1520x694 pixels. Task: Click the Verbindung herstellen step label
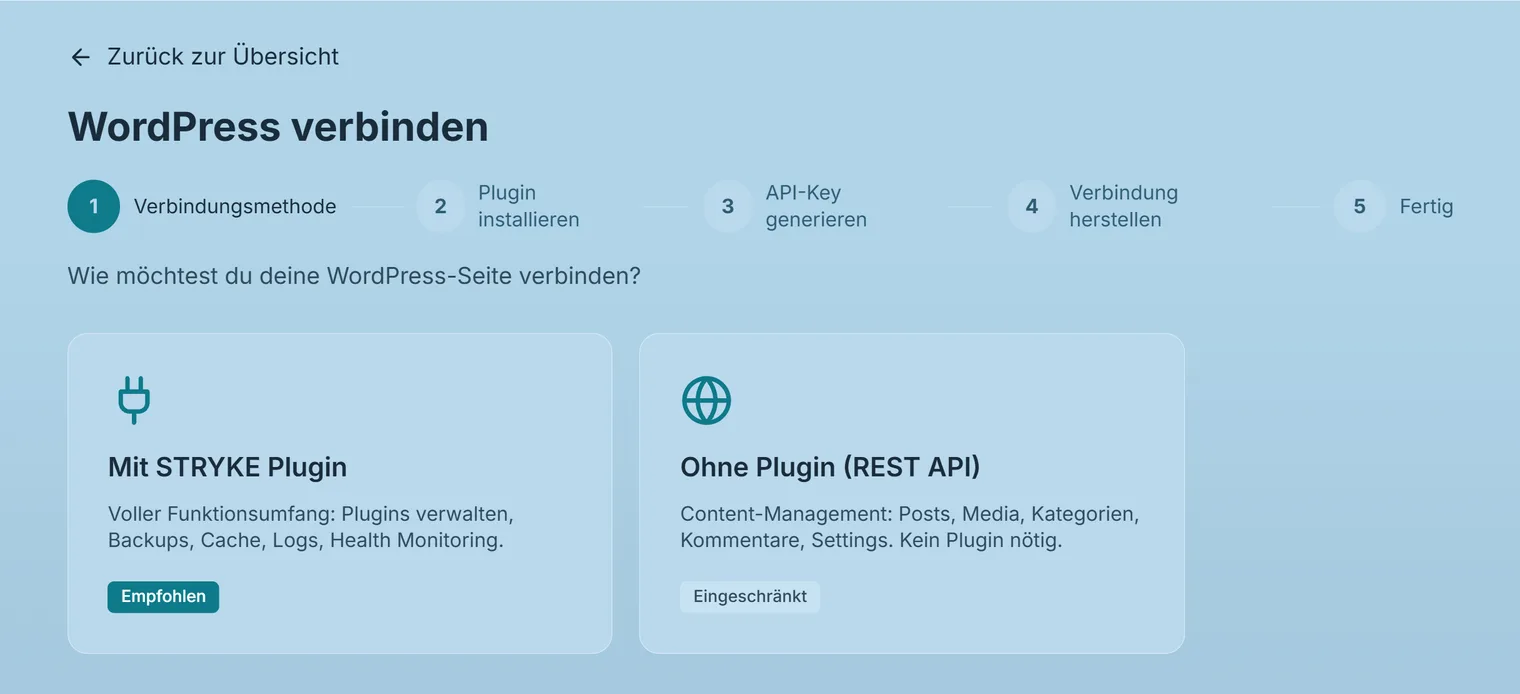point(1124,206)
